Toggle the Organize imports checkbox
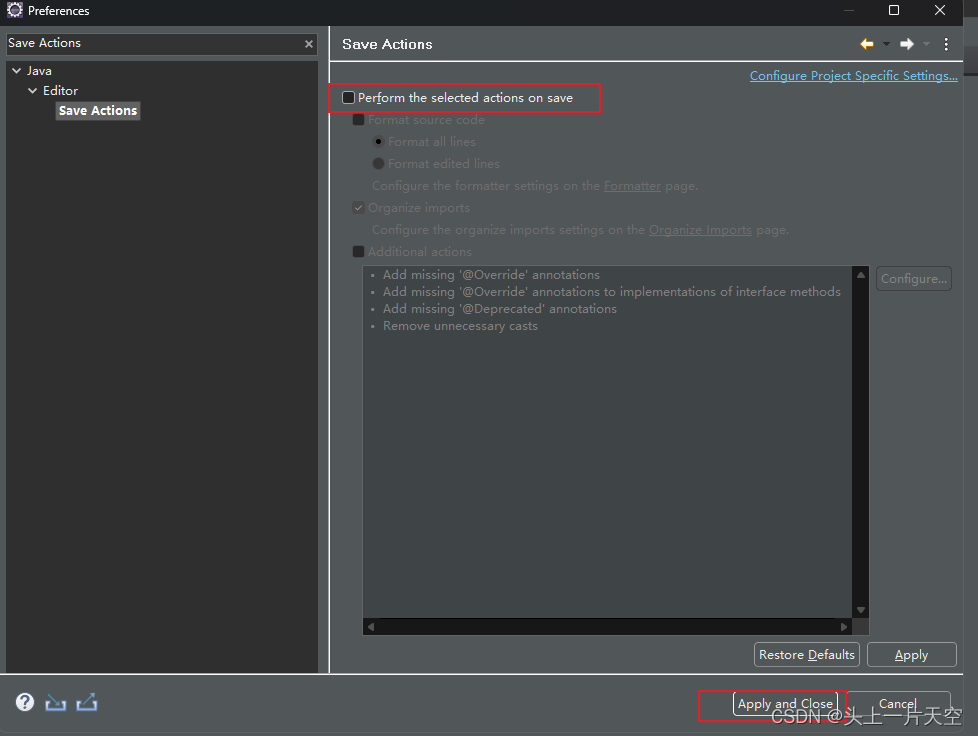 tap(358, 208)
